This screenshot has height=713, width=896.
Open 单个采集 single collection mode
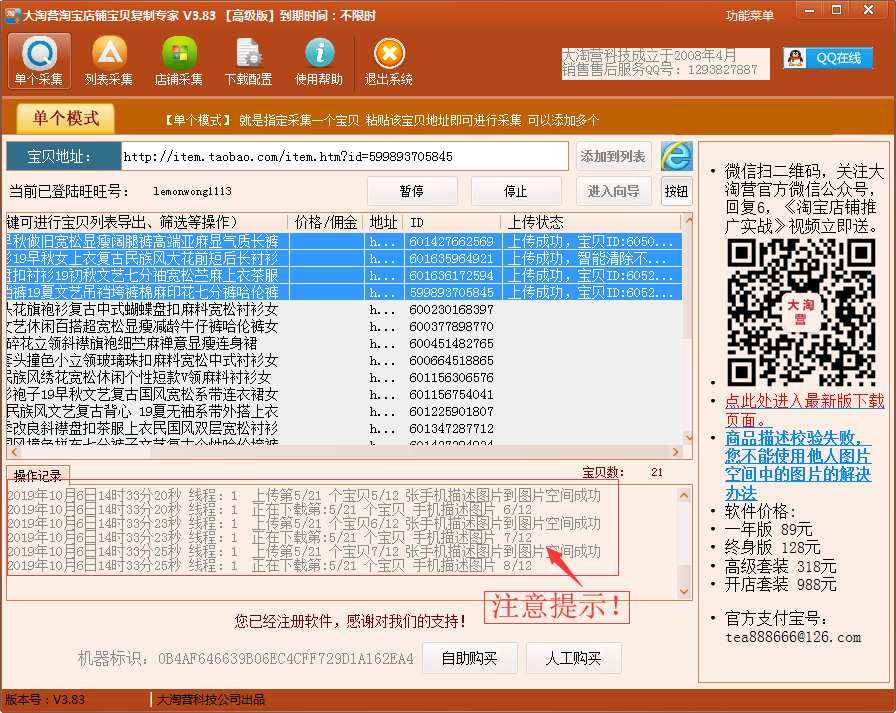pyautogui.click(x=39, y=61)
